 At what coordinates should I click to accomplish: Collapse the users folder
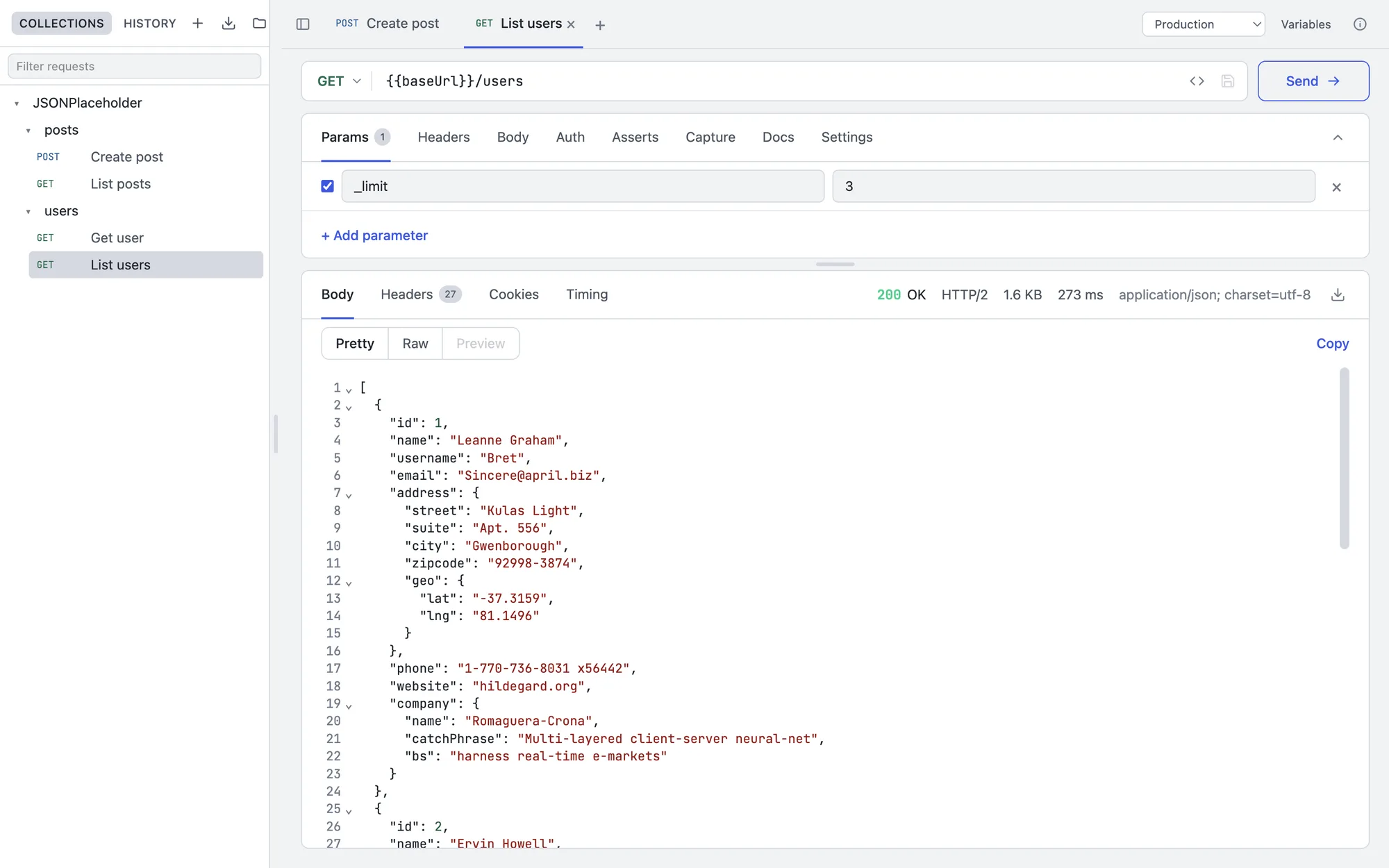(28, 212)
